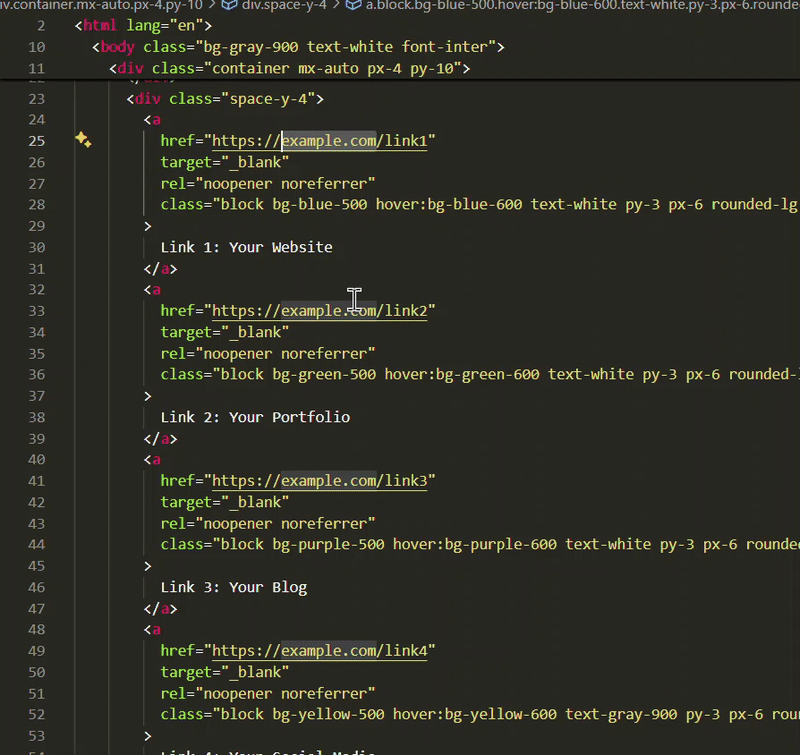Click line number 25 in the gutter
This screenshot has height=755, width=800.
[x=36, y=140]
